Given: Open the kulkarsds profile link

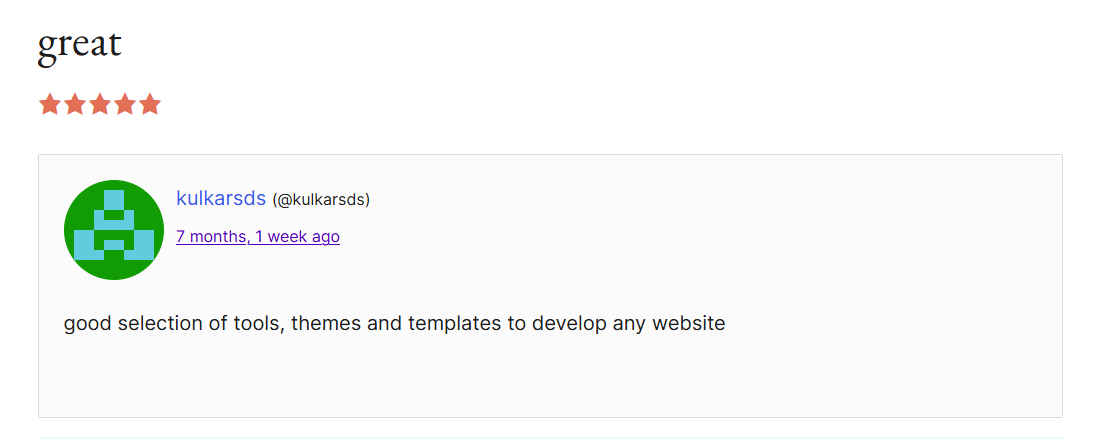Looking at the screenshot, I should pyautogui.click(x=221, y=199).
